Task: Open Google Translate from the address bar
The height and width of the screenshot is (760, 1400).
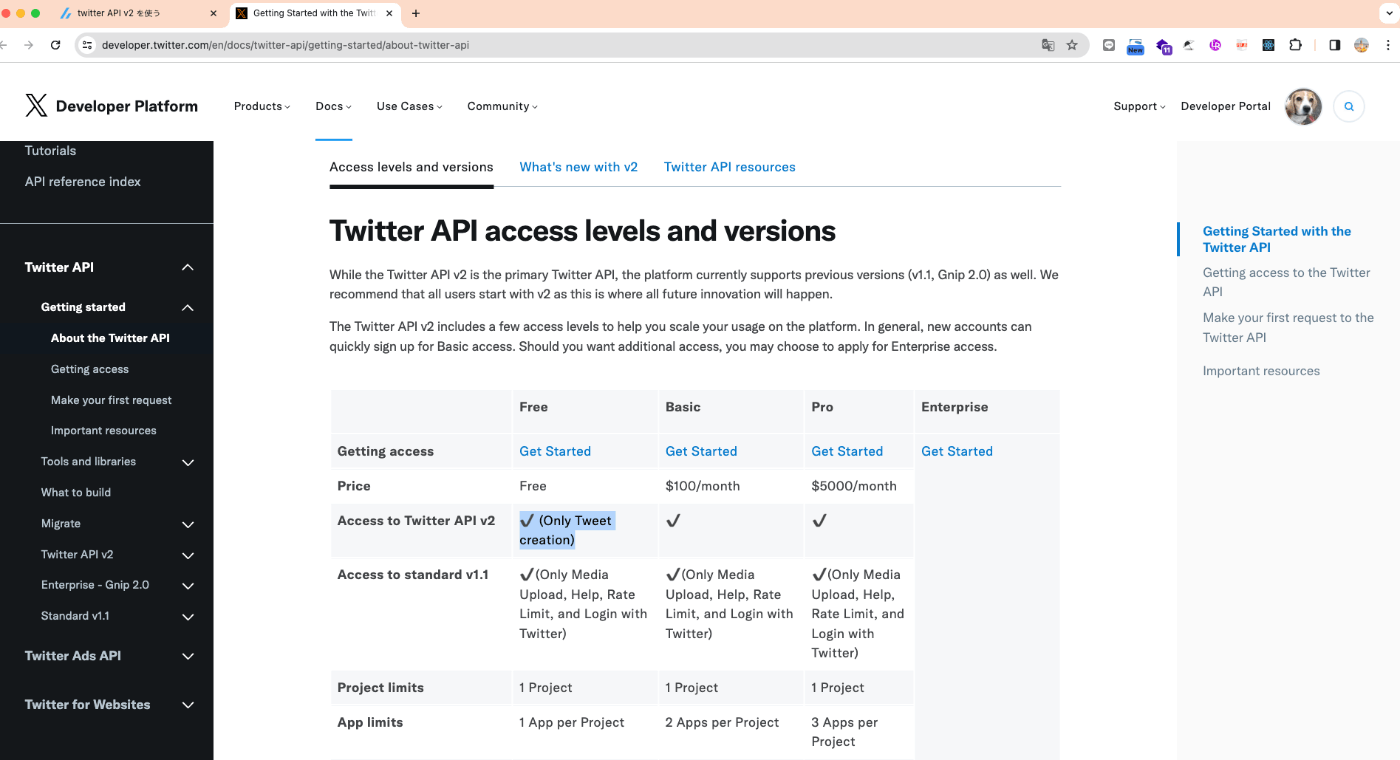Action: coord(1046,45)
